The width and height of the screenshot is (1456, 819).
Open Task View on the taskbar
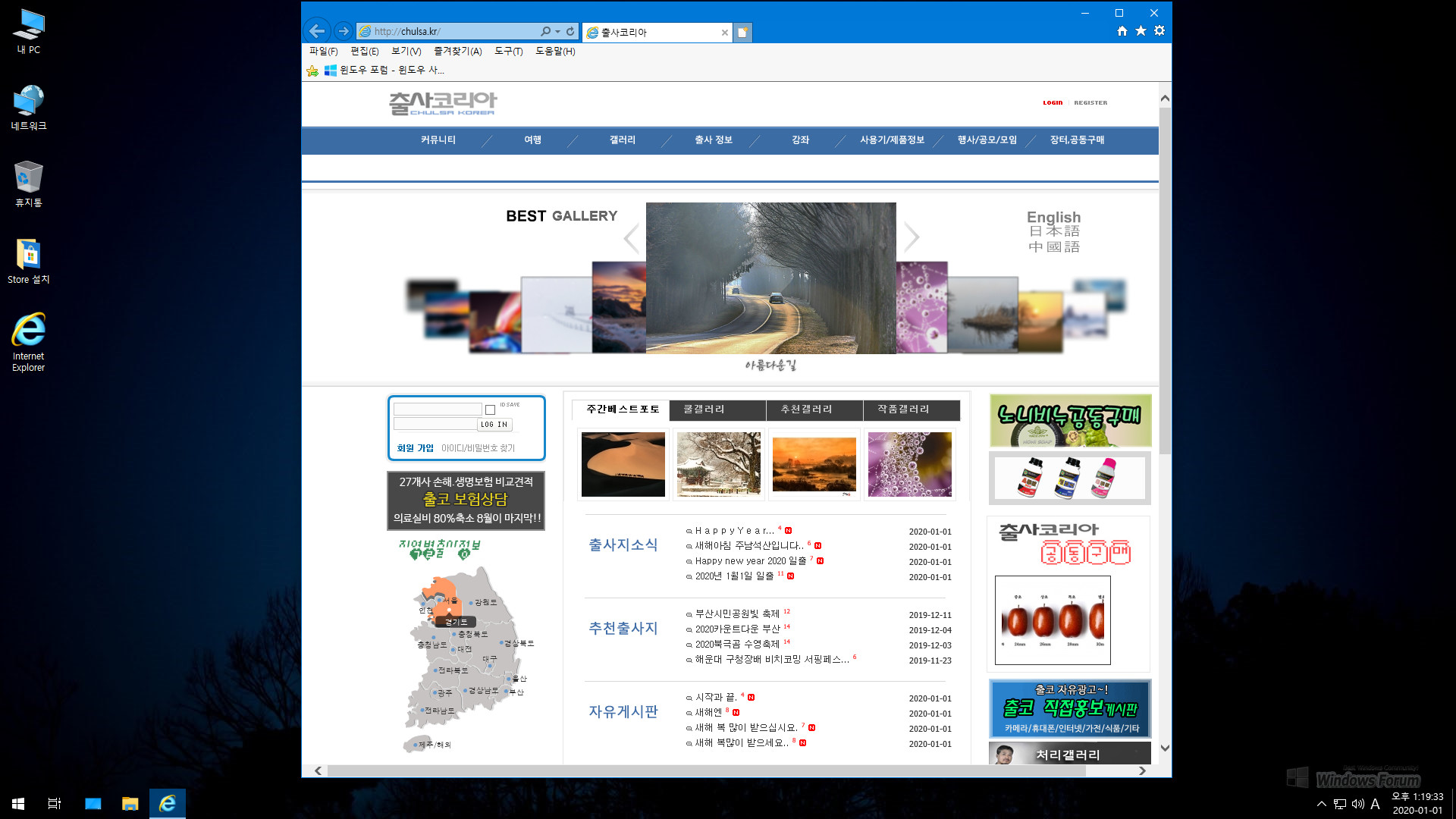pos(55,803)
